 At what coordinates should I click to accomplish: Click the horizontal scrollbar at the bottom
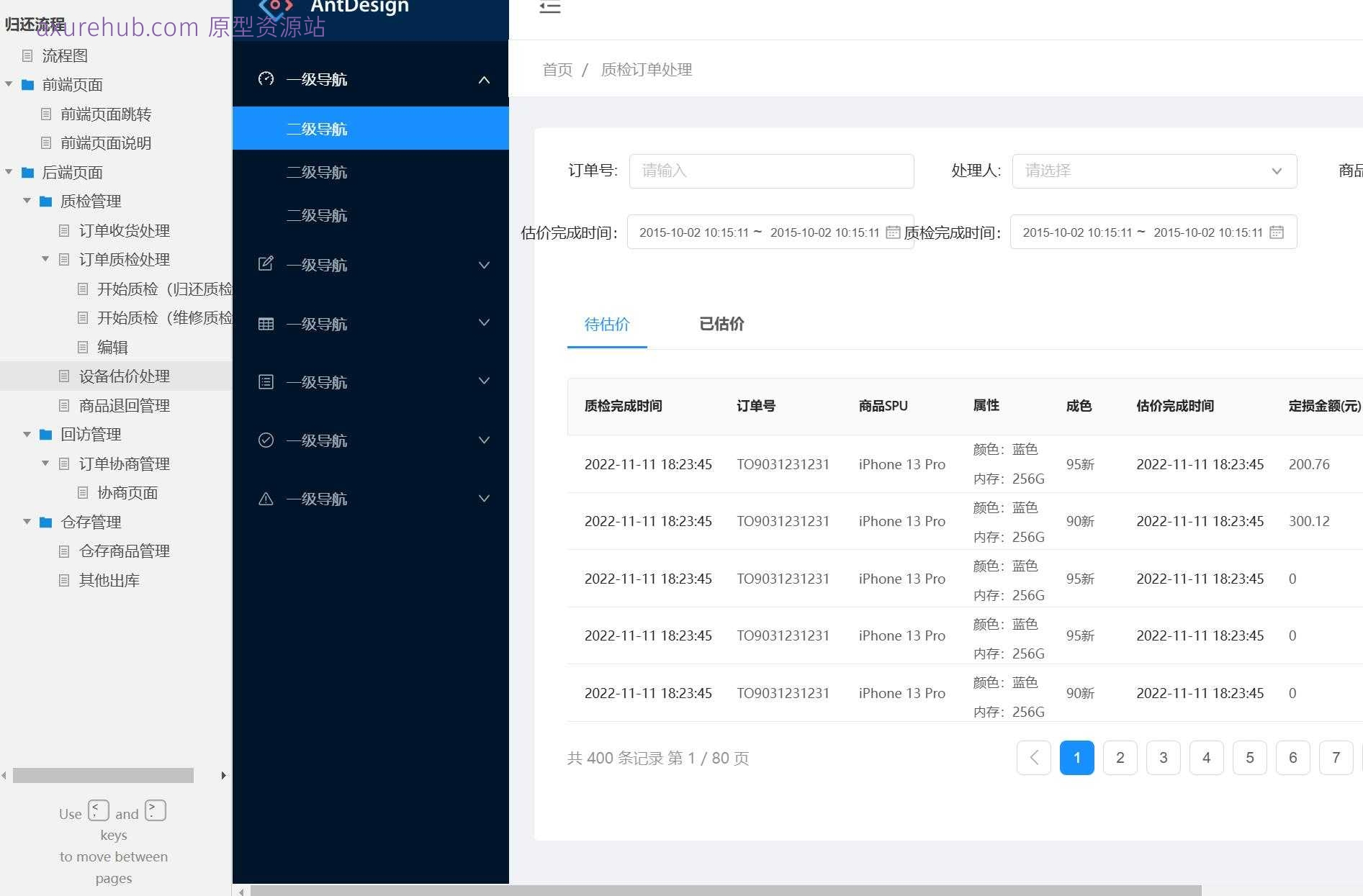pos(720,890)
